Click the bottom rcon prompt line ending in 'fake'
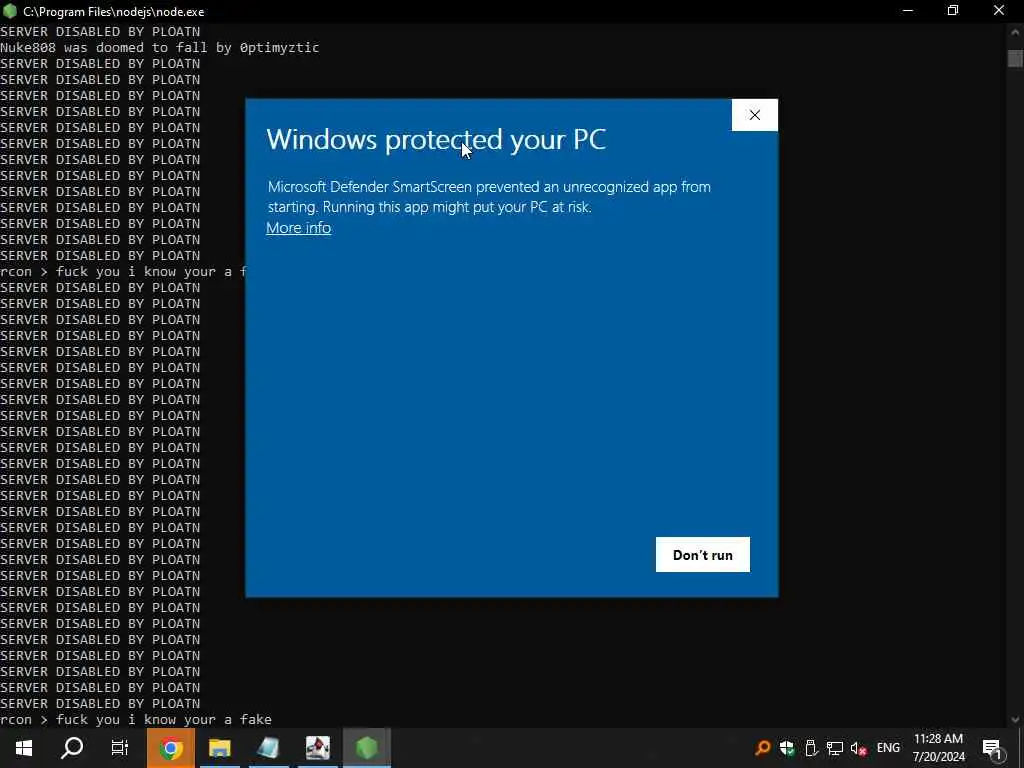1024x768 pixels. tap(136, 720)
